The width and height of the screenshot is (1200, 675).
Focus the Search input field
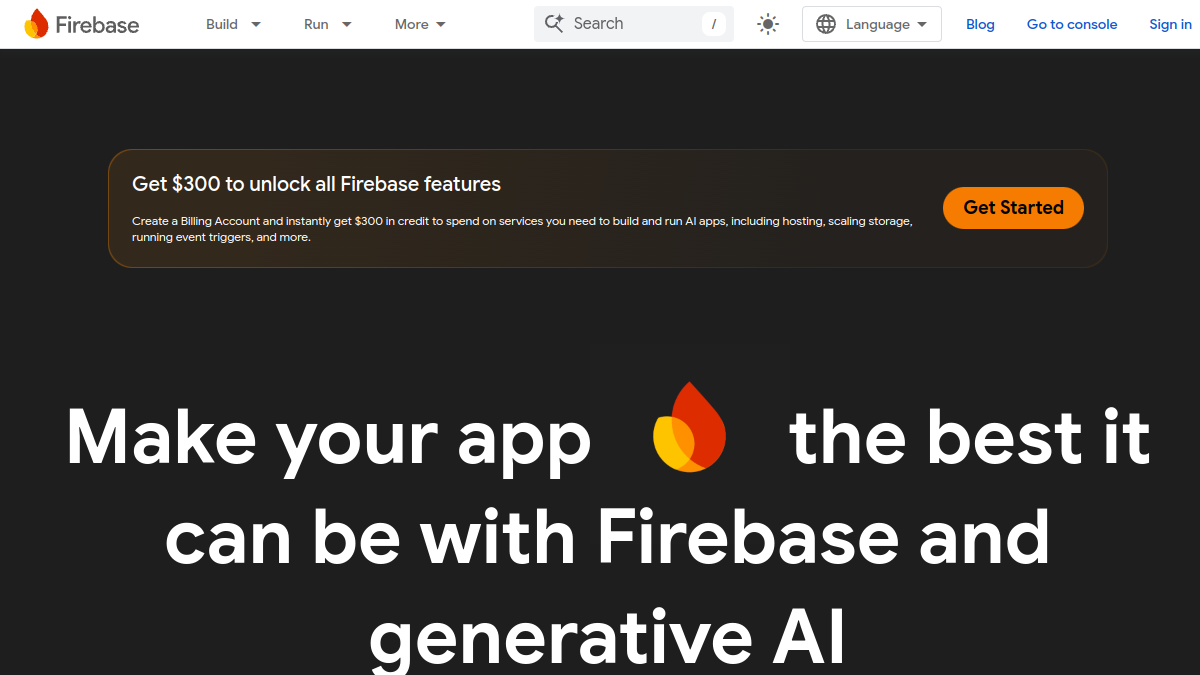click(634, 24)
